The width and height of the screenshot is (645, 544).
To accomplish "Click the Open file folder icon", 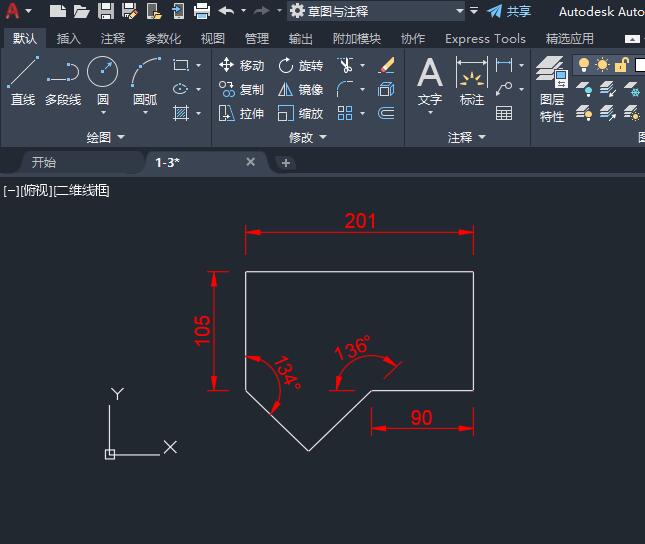I will click(x=81, y=11).
